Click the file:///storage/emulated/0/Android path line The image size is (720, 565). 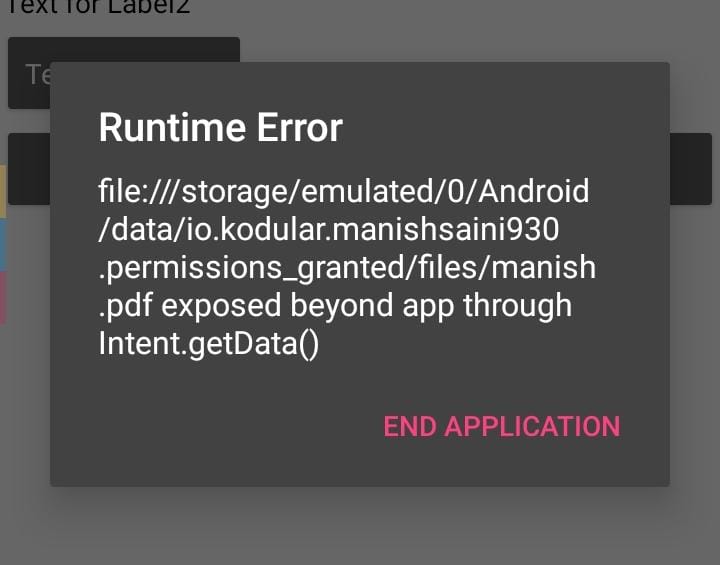[x=343, y=190]
